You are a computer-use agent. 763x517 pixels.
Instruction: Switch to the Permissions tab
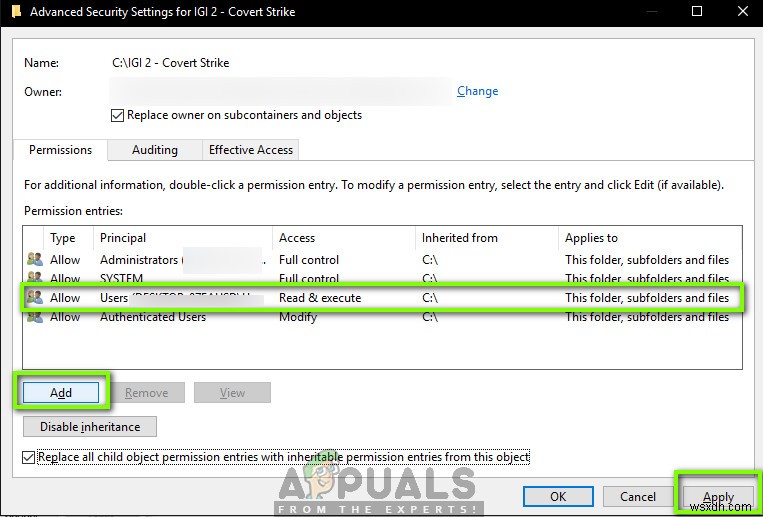tap(60, 150)
